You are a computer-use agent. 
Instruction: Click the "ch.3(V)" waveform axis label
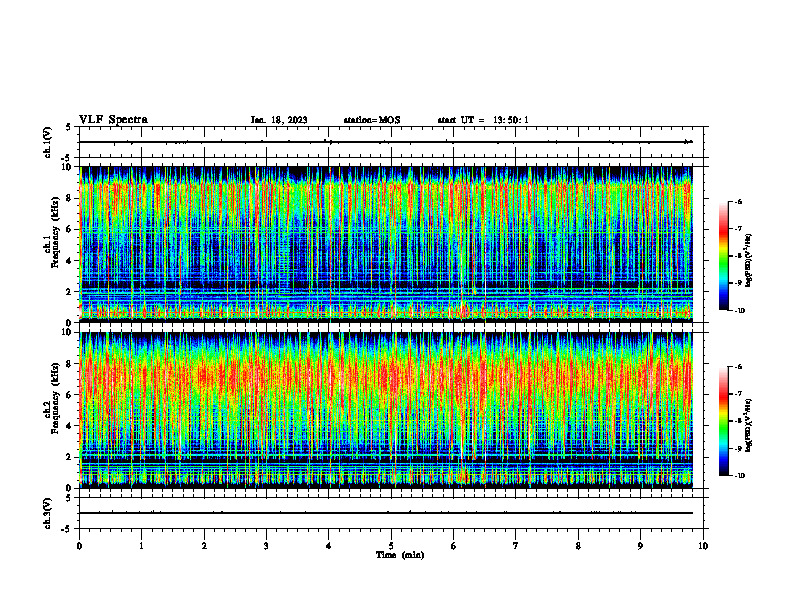point(48,513)
